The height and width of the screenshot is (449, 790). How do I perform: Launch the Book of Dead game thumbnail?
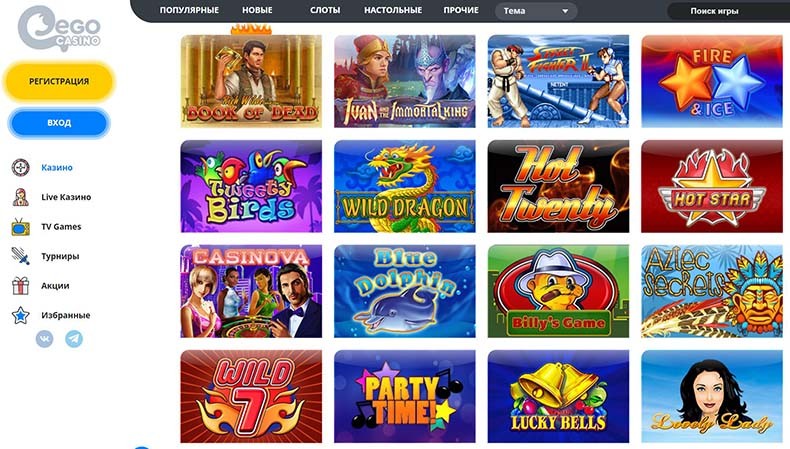coord(251,81)
